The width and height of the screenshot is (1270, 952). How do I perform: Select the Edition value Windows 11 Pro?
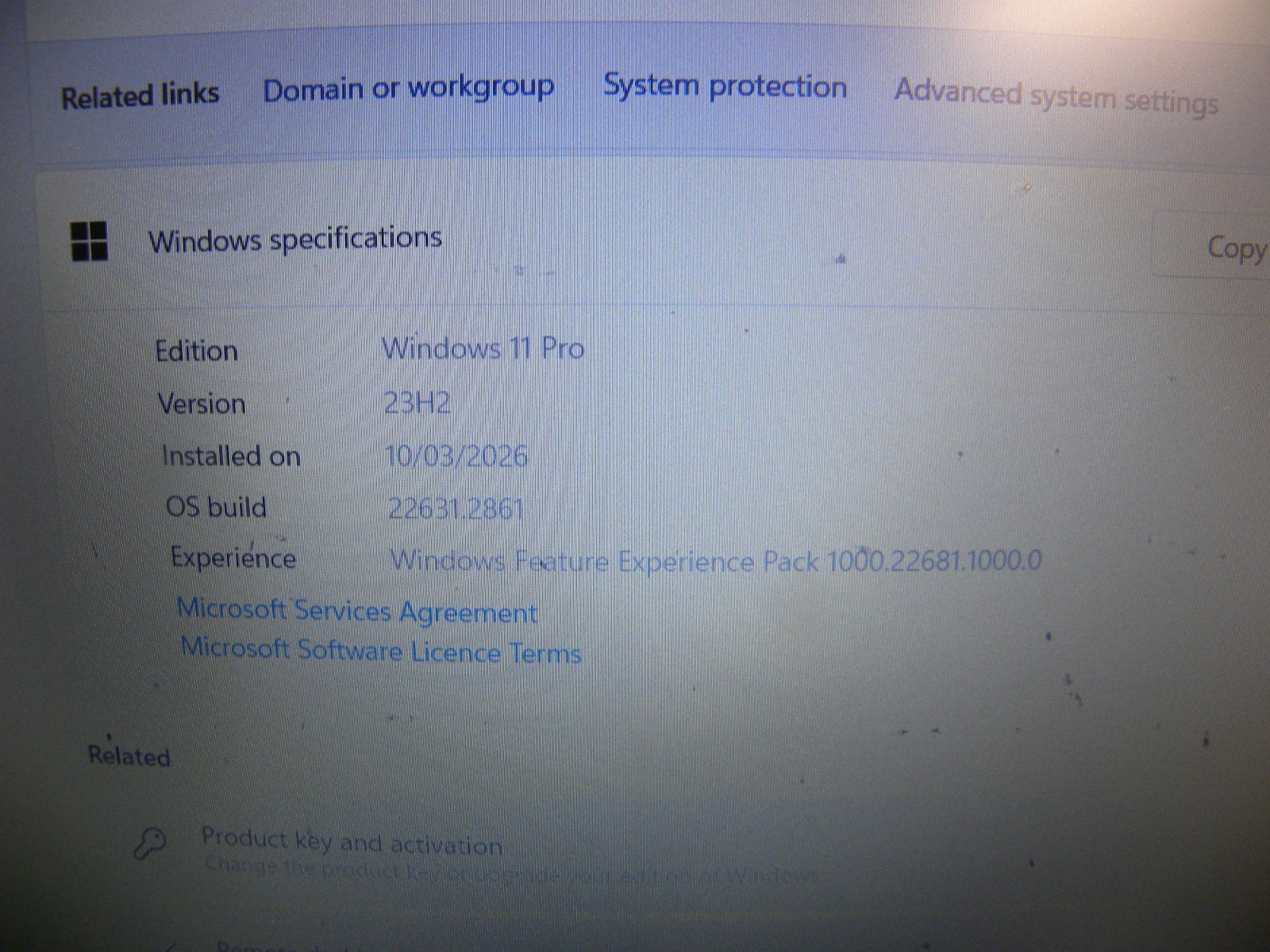(x=483, y=348)
